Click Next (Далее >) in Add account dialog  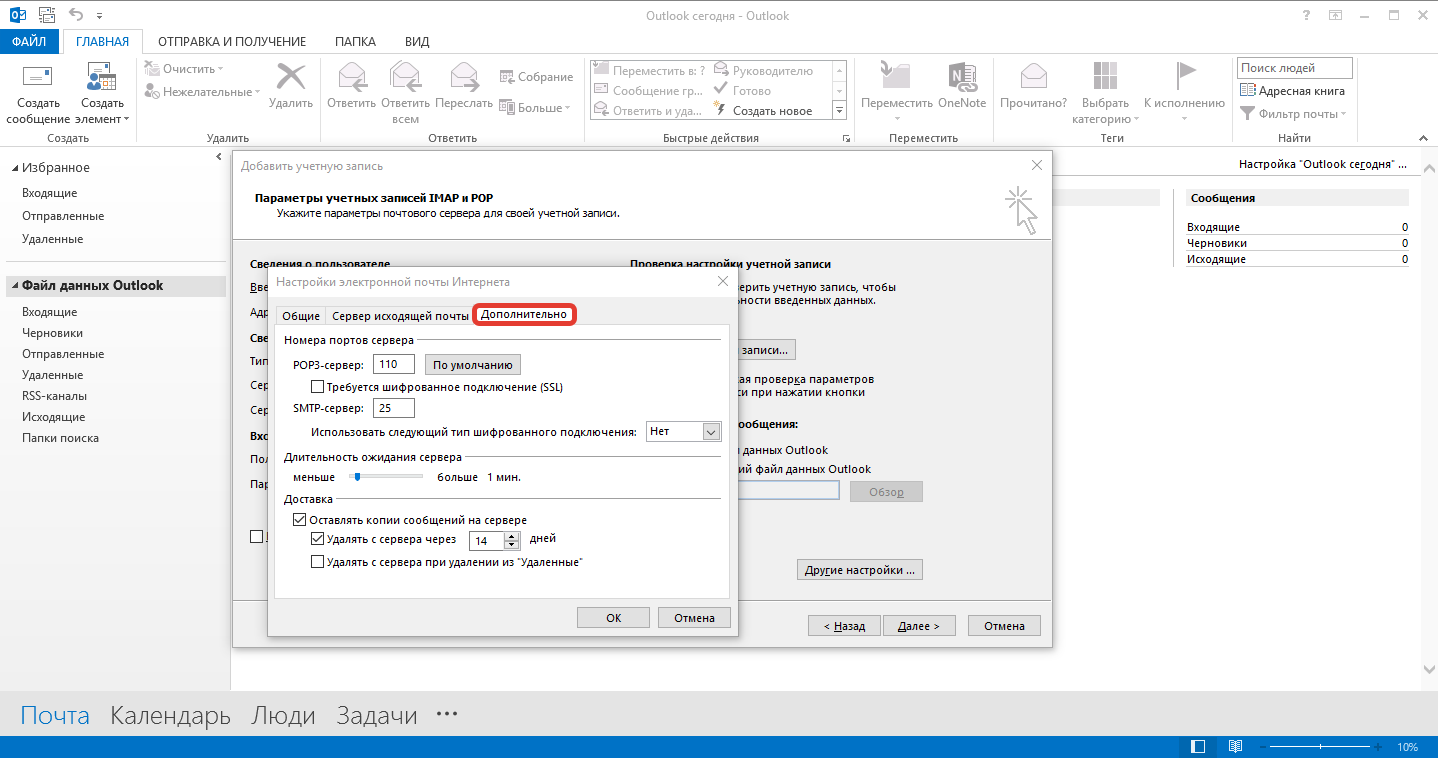click(918, 626)
